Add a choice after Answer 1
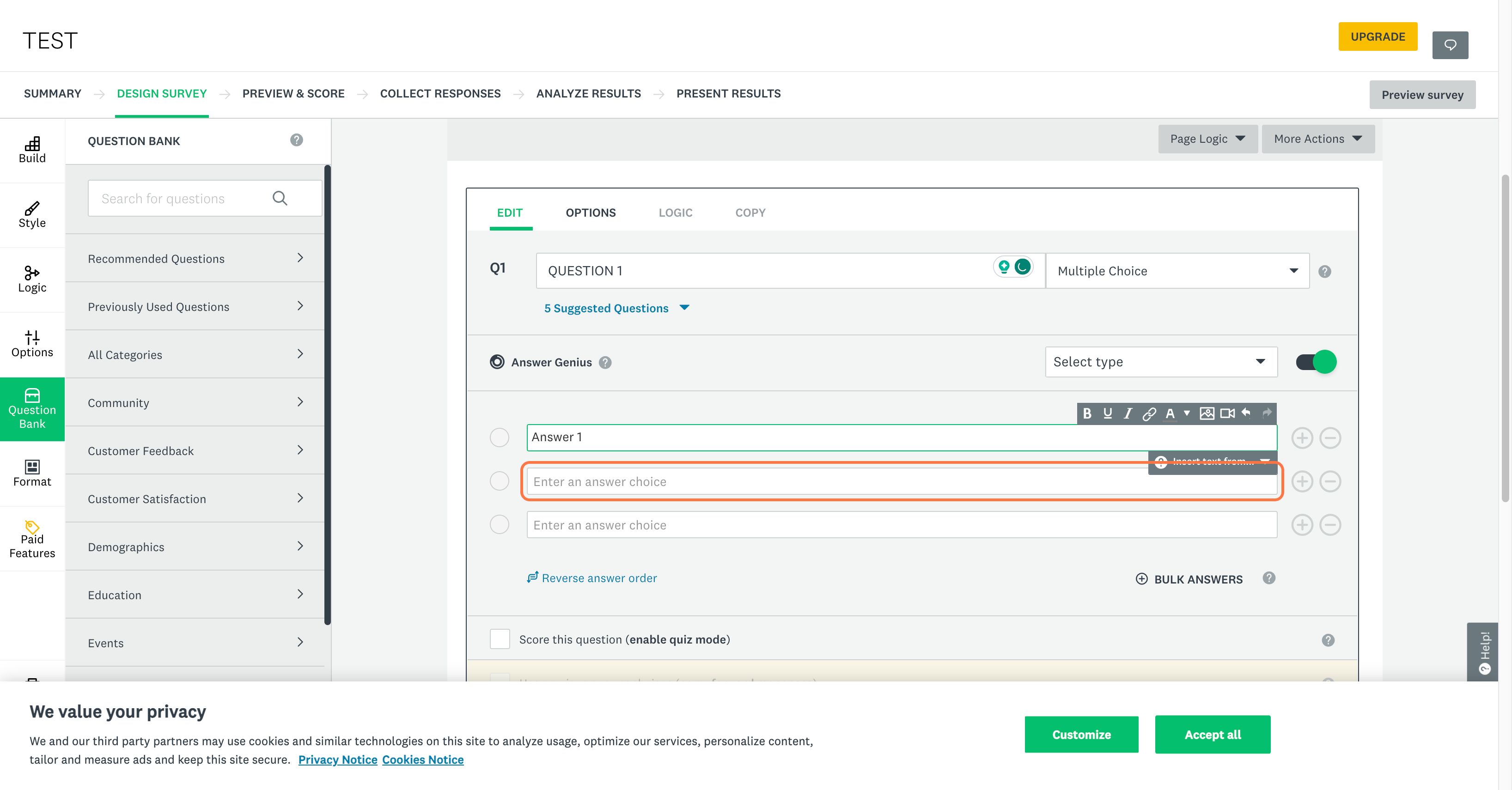Viewport: 1512px width, 790px height. (1302, 438)
